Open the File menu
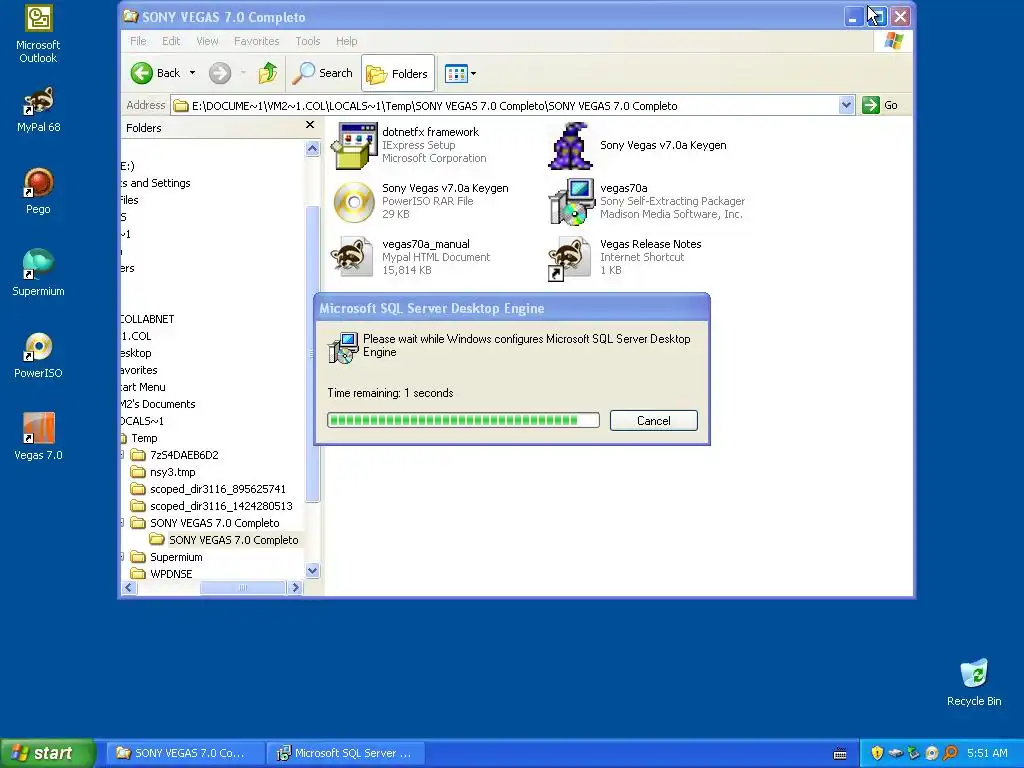 pyautogui.click(x=138, y=41)
